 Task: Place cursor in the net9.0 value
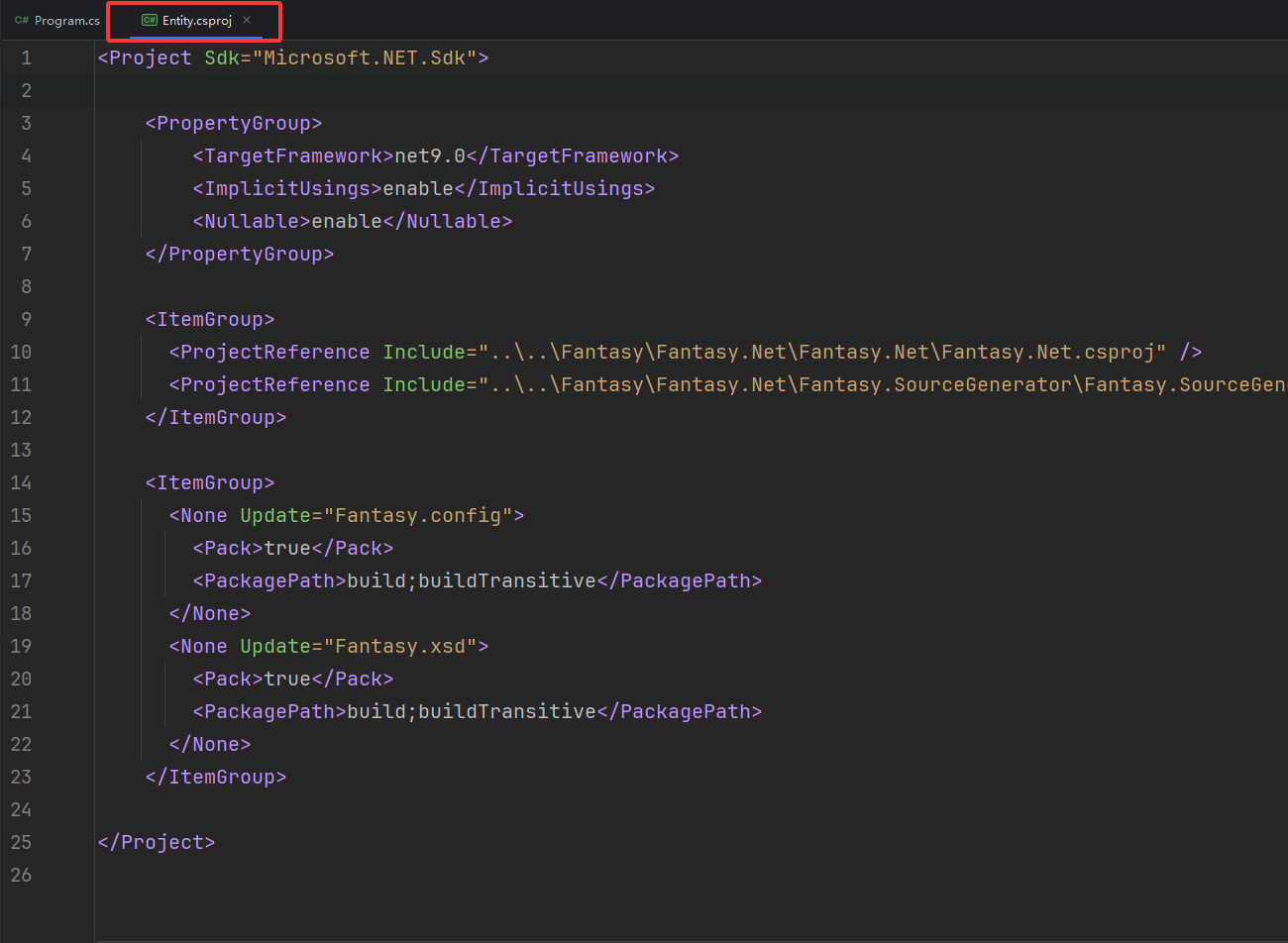pos(430,157)
